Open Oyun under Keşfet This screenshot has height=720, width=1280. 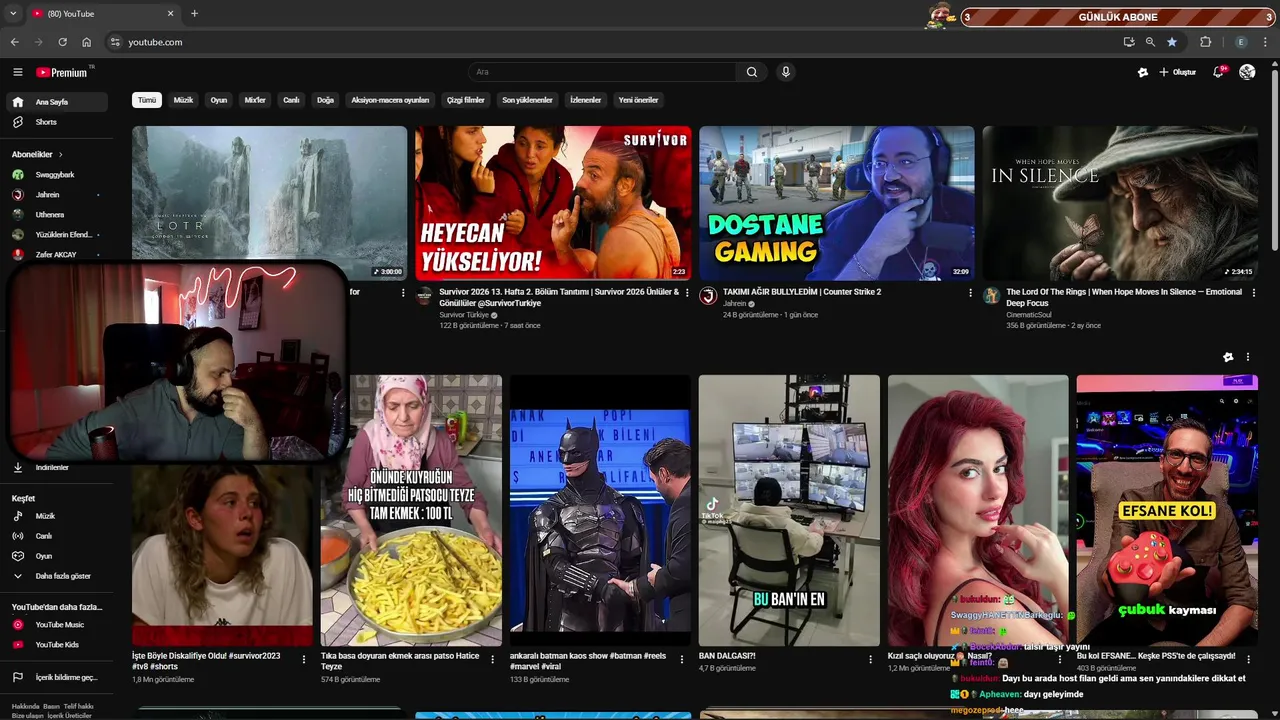click(x=58, y=556)
